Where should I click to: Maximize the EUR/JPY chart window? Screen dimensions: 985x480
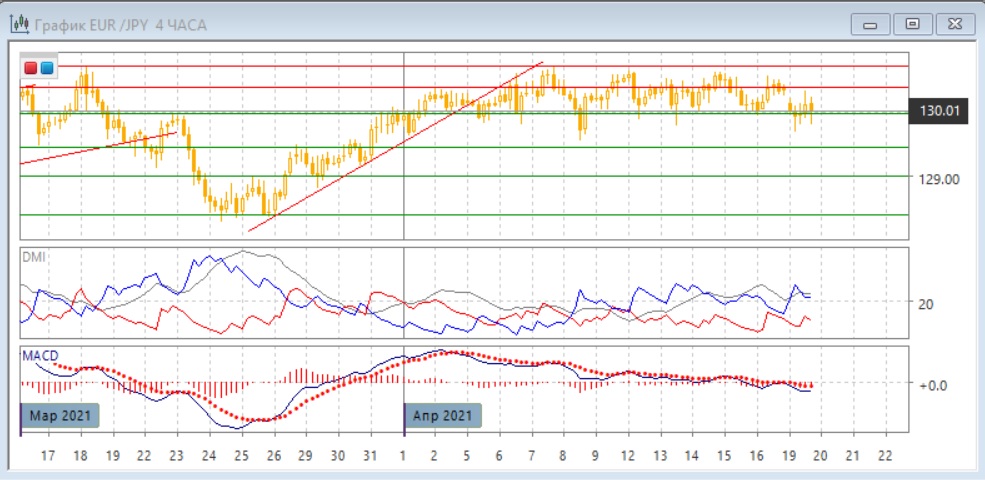click(x=911, y=23)
